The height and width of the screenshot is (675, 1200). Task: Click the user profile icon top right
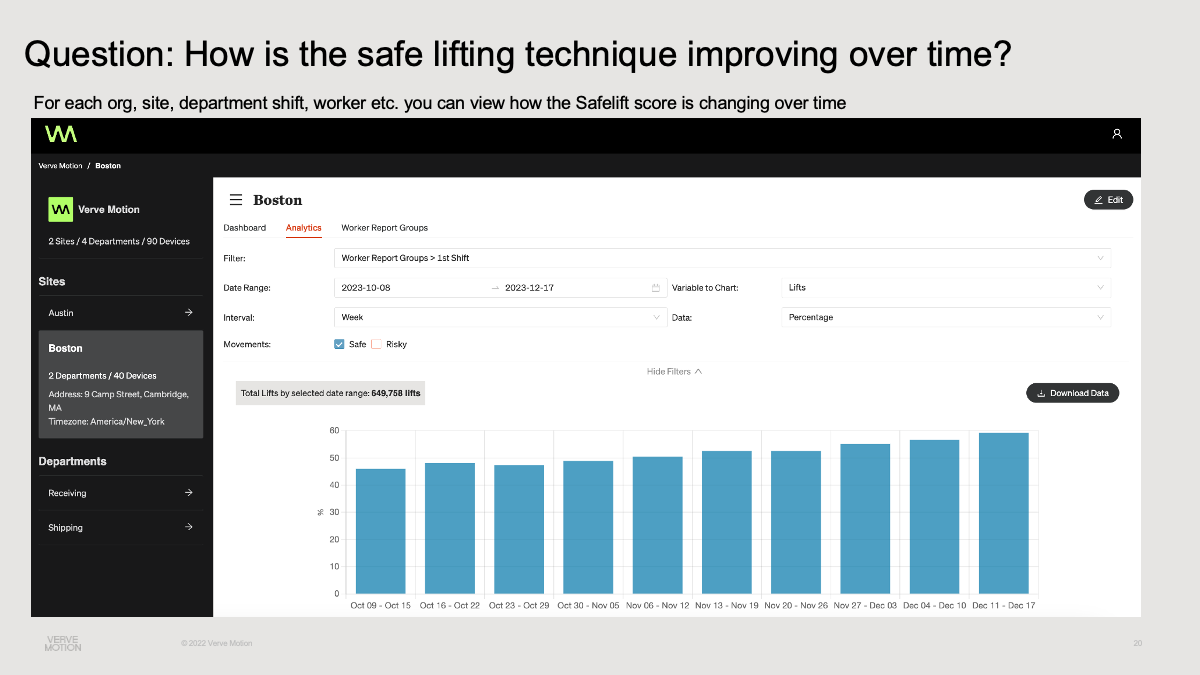point(1116,134)
